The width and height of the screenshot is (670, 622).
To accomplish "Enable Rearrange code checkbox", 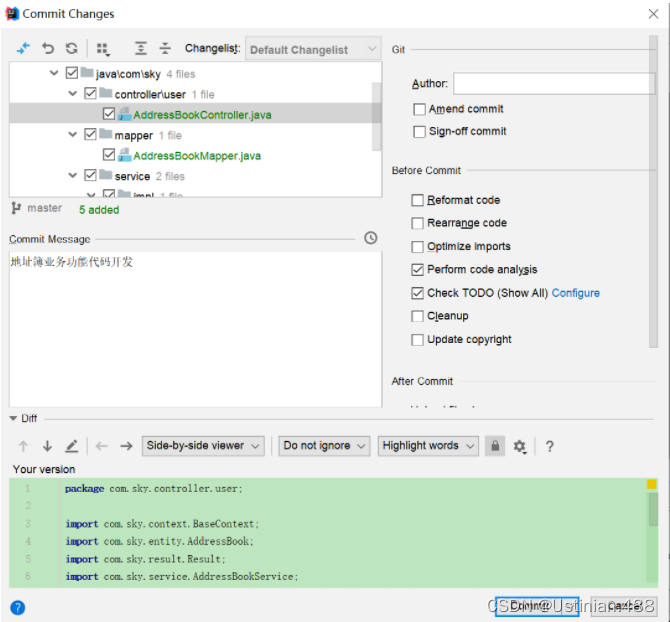I will 417,223.
